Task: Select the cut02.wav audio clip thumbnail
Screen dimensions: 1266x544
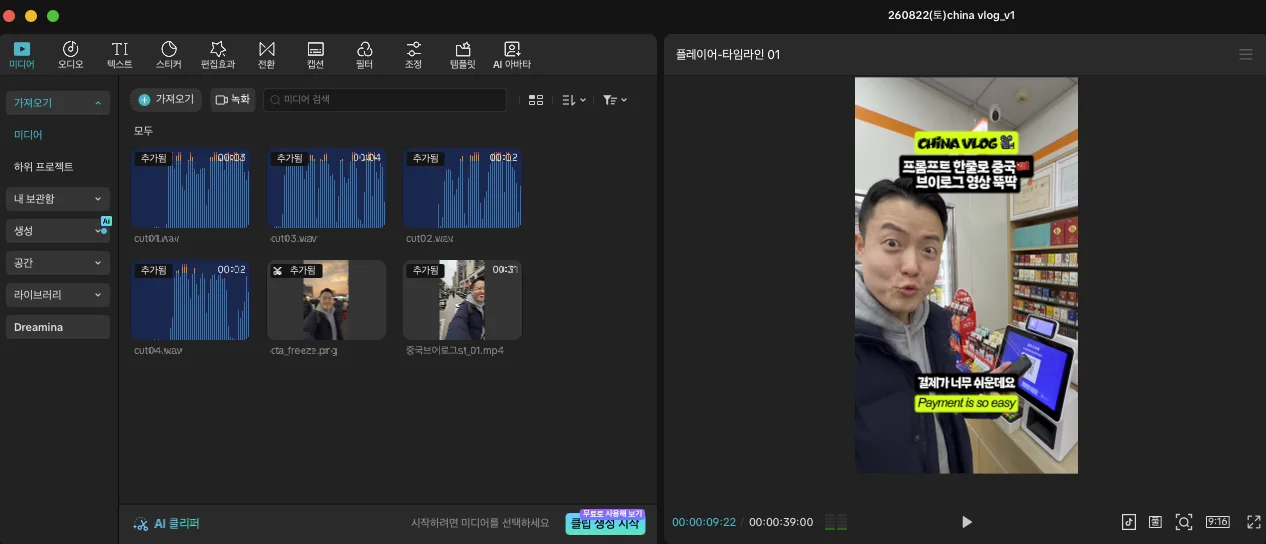Action: pos(462,188)
